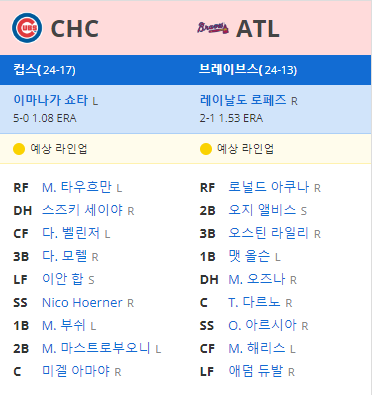
Task: Open pitcher 이마나가 쇼타 profile
Action: [x=51, y=100]
